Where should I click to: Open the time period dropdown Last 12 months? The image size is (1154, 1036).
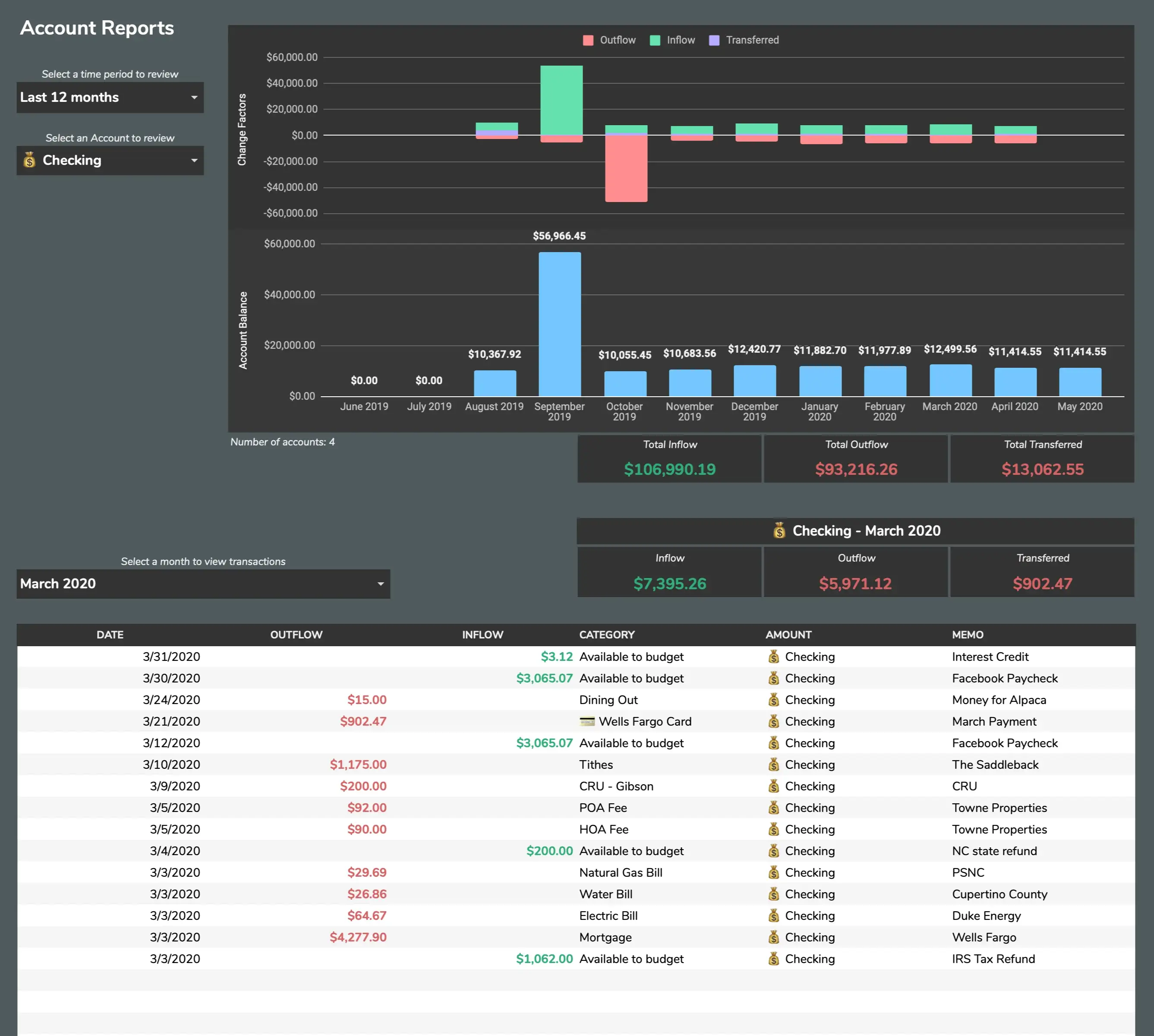click(x=110, y=97)
